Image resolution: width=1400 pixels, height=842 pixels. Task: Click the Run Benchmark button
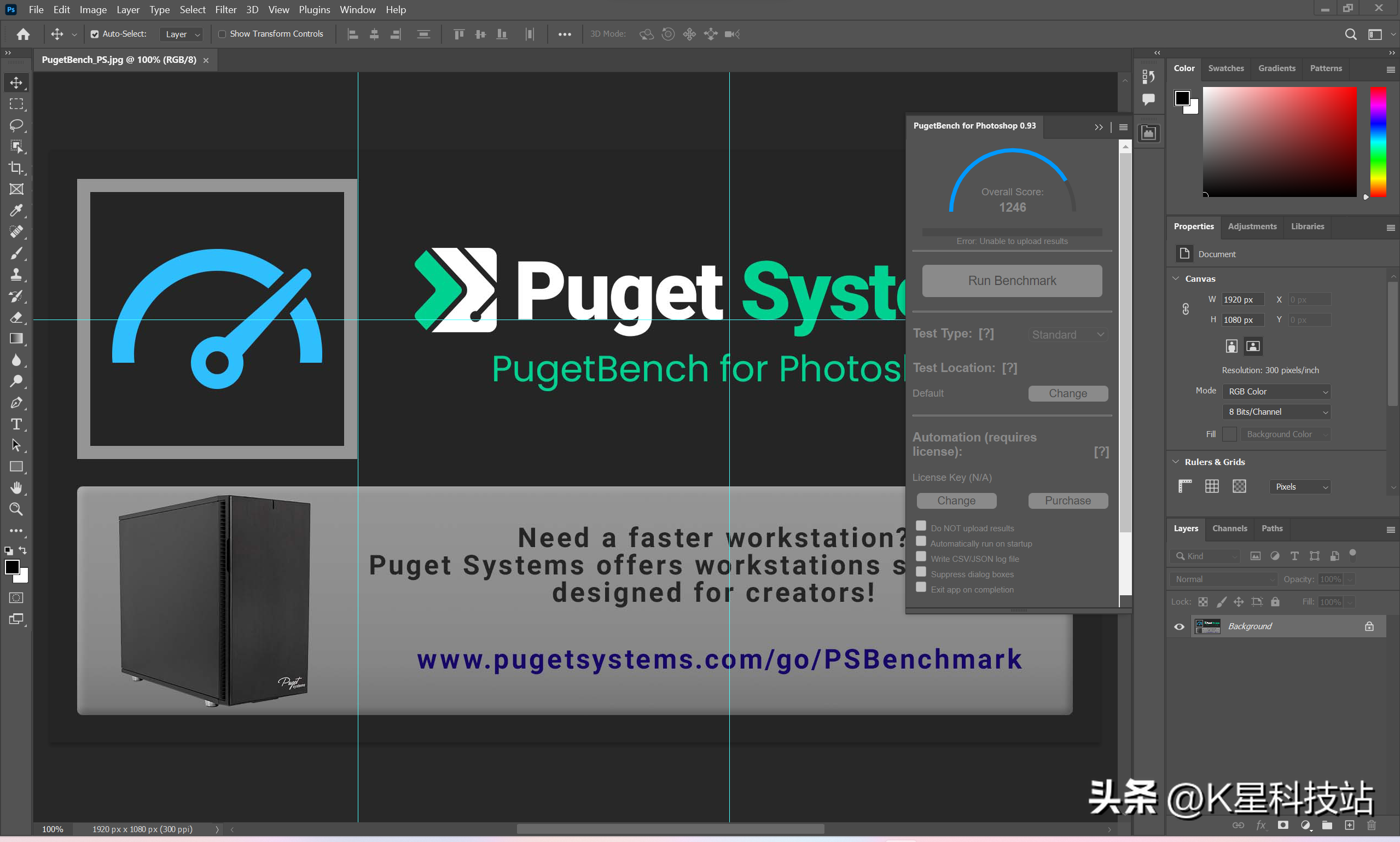click(x=1012, y=281)
